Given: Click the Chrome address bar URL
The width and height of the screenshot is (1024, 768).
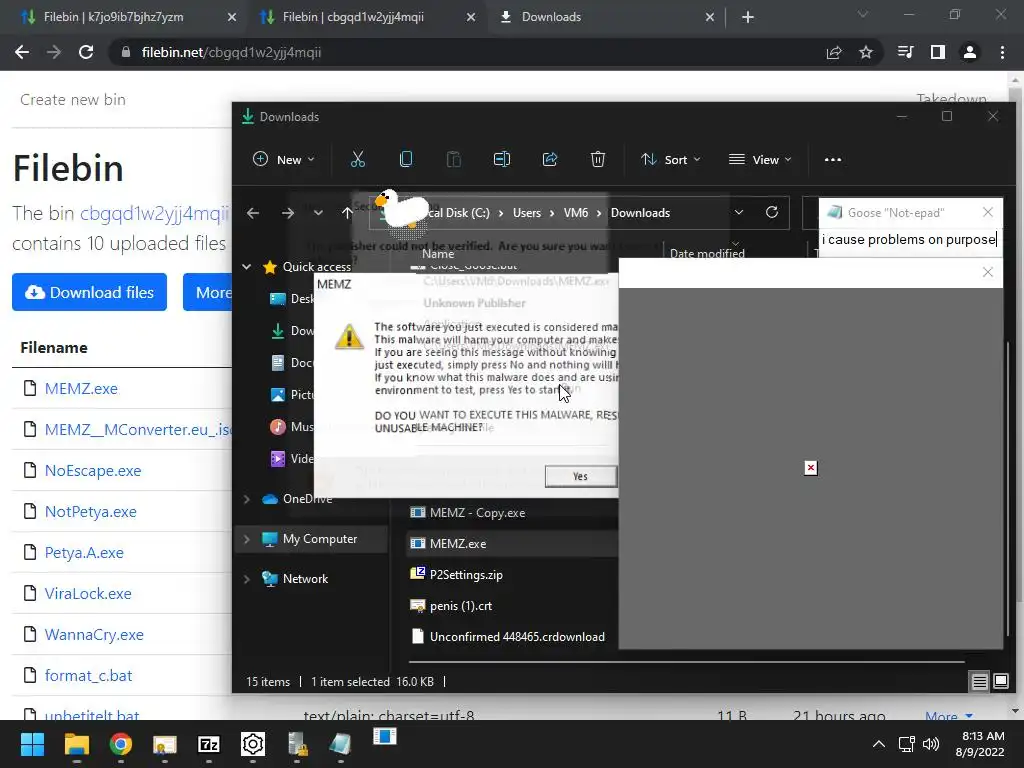Looking at the screenshot, I should coord(231,52).
